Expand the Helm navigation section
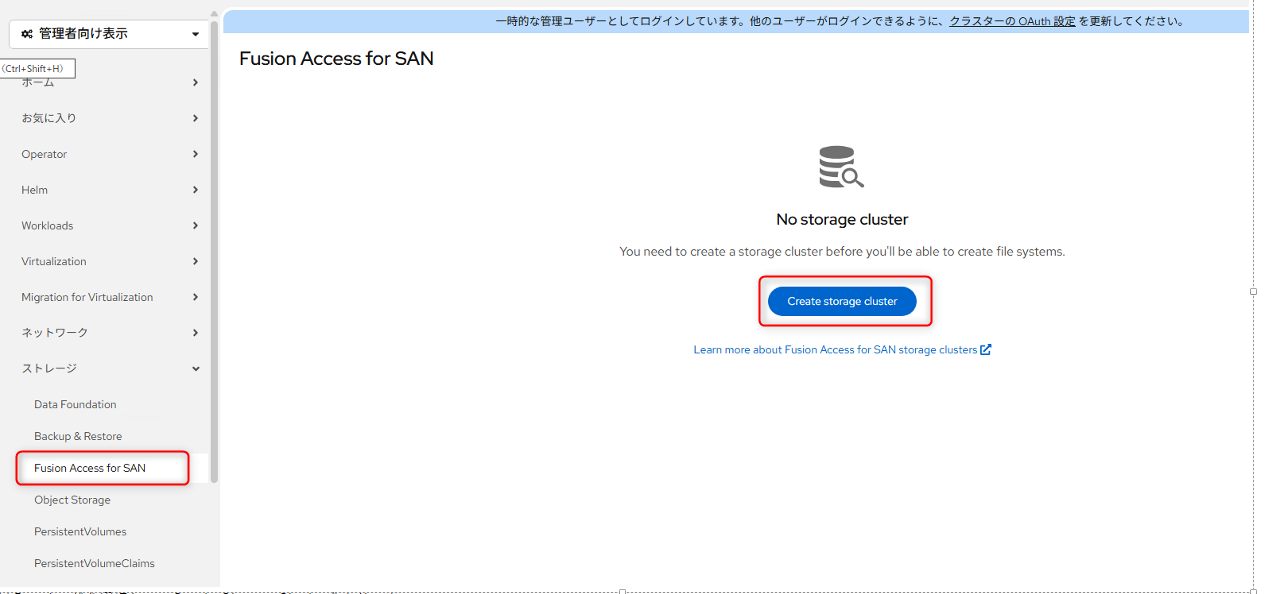Screen dimensions: 1266x594 point(110,190)
